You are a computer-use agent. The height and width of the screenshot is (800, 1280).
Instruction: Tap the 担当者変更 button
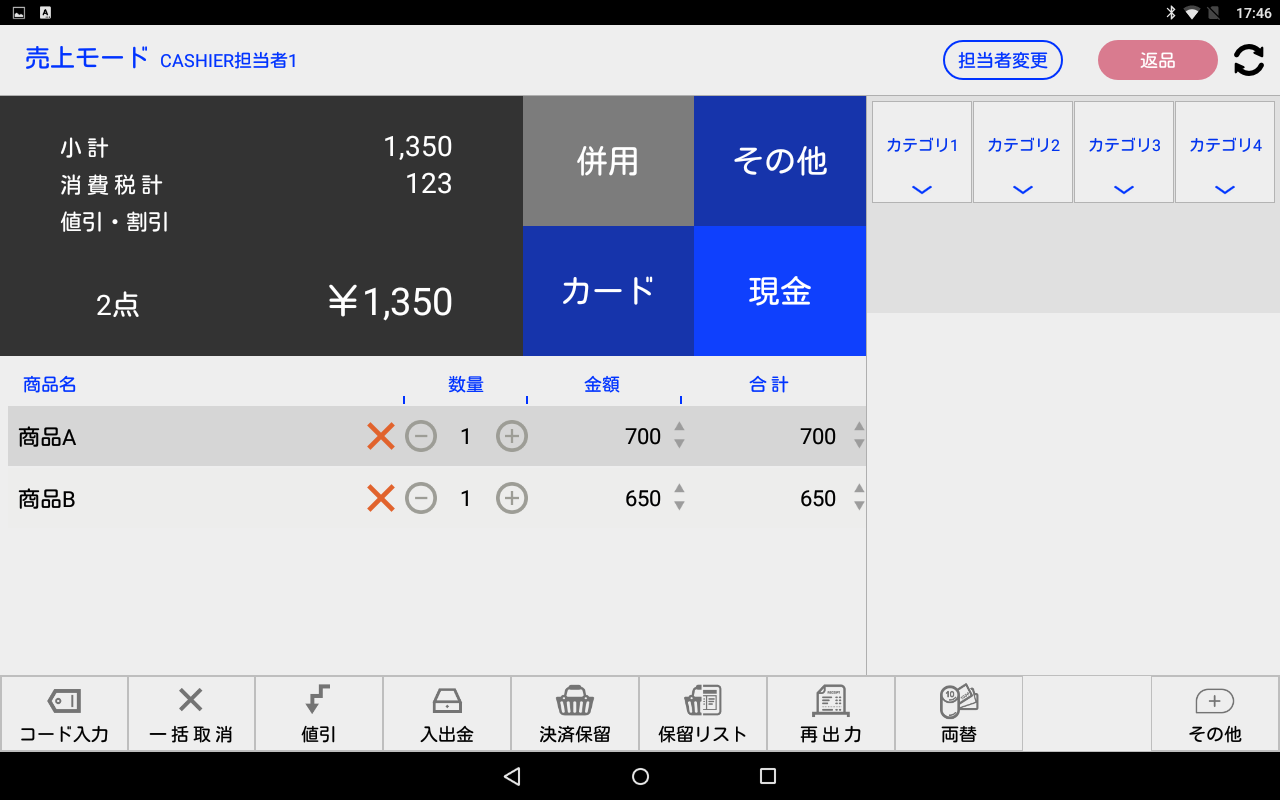[x=1003, y=60]
